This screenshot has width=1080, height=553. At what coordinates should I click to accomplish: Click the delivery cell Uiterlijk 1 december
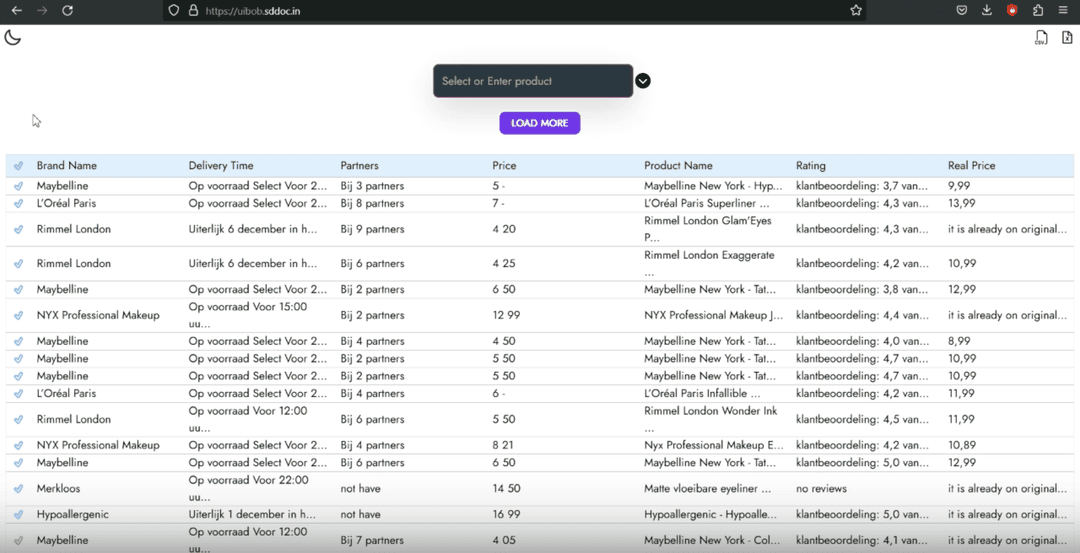pyautogui.click(x=252, y=514)
